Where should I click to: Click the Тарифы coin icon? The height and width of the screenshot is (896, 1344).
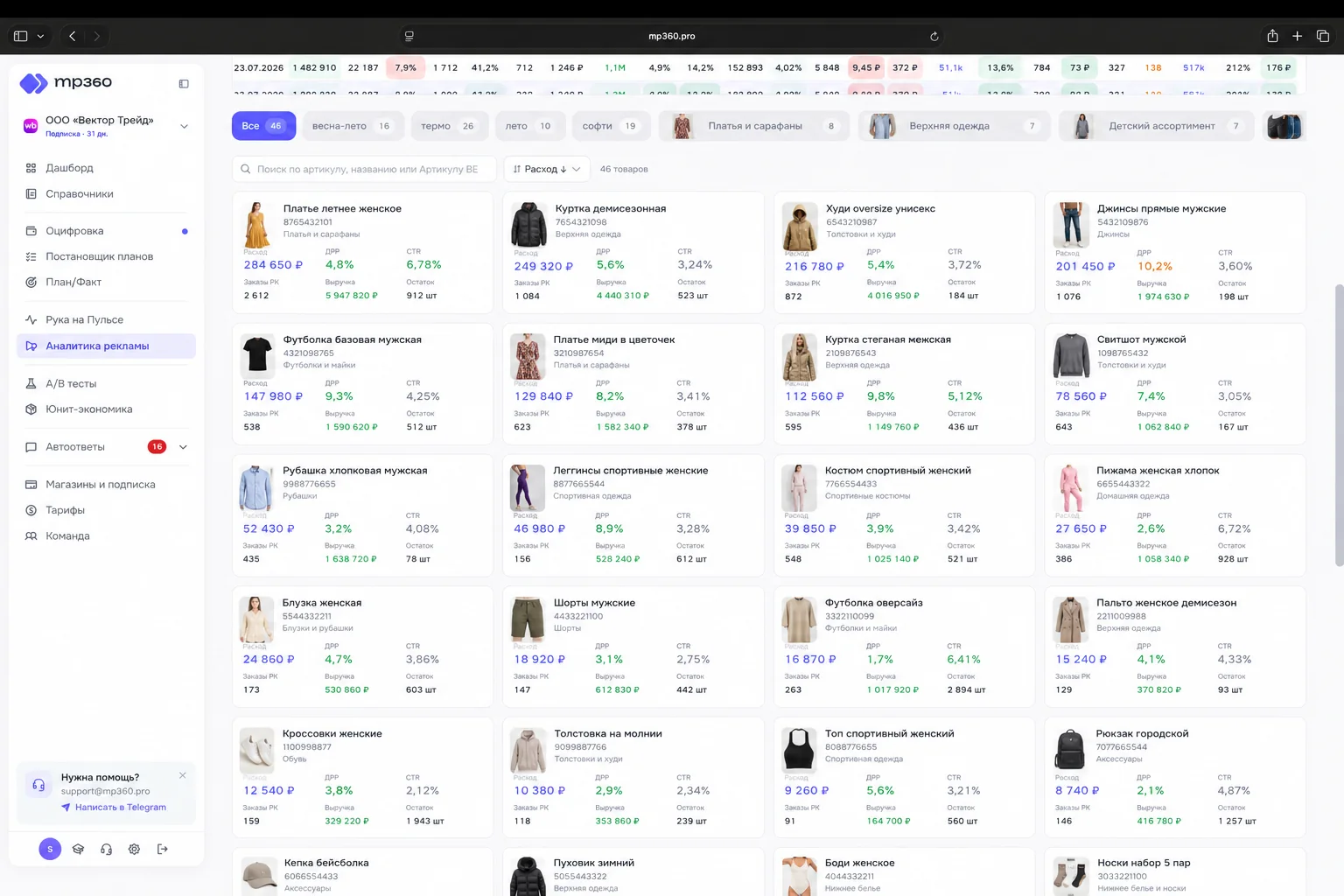tap(31, 510)
